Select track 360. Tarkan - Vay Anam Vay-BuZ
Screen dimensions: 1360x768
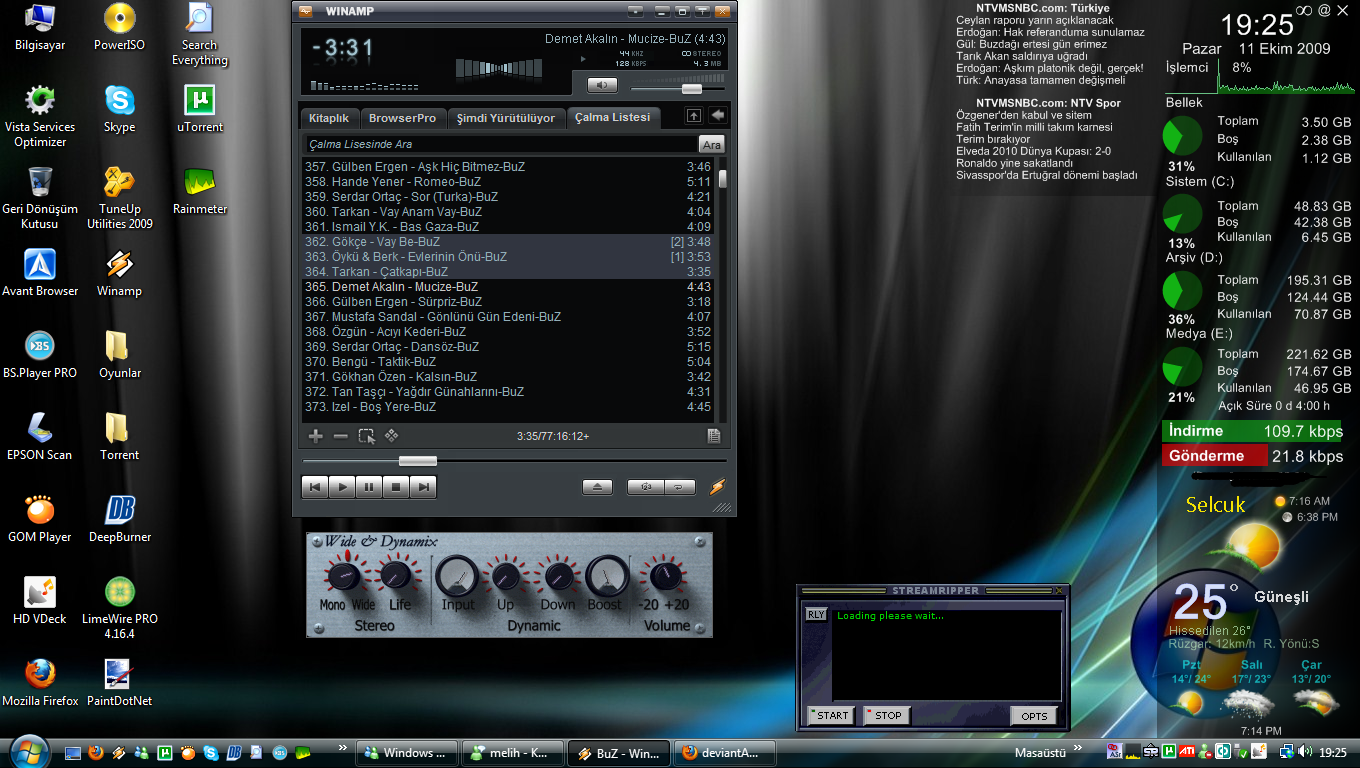pos(508,212)
